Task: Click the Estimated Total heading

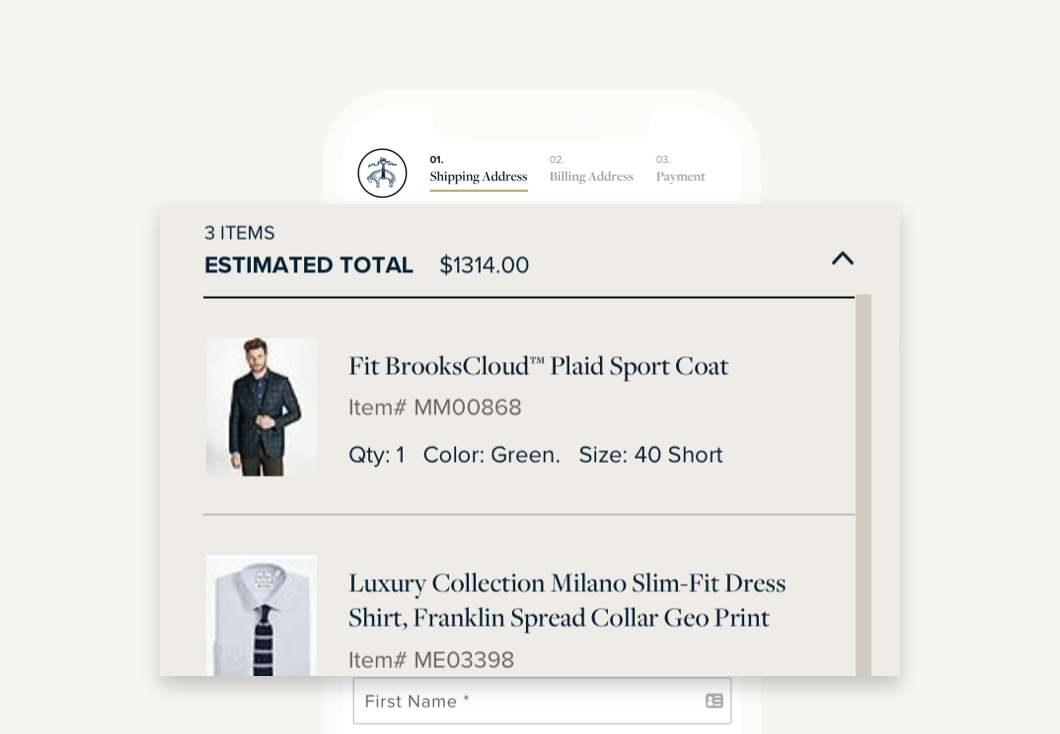Action: point(308,265)
